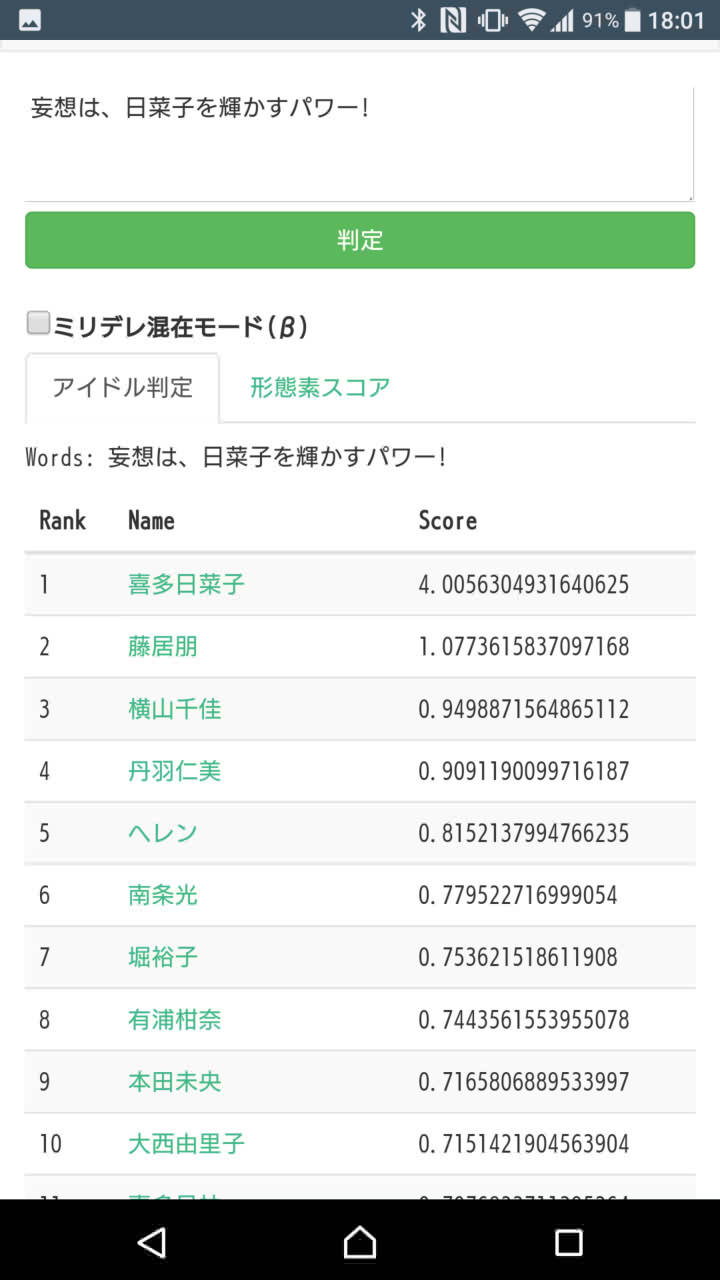Open the 藤居朋 idol link
Viewport: 720px width, 1280px height.
[161, 646]
